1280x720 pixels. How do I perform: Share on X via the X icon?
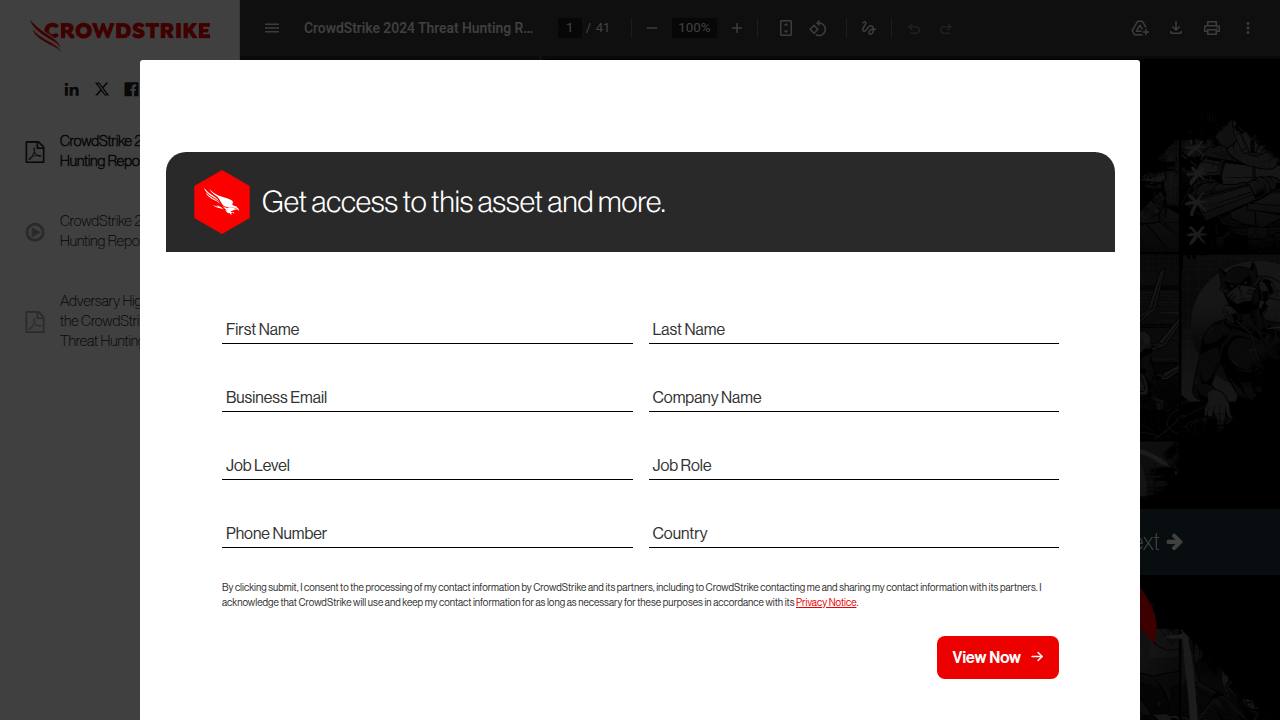click(x=102, y=89)
